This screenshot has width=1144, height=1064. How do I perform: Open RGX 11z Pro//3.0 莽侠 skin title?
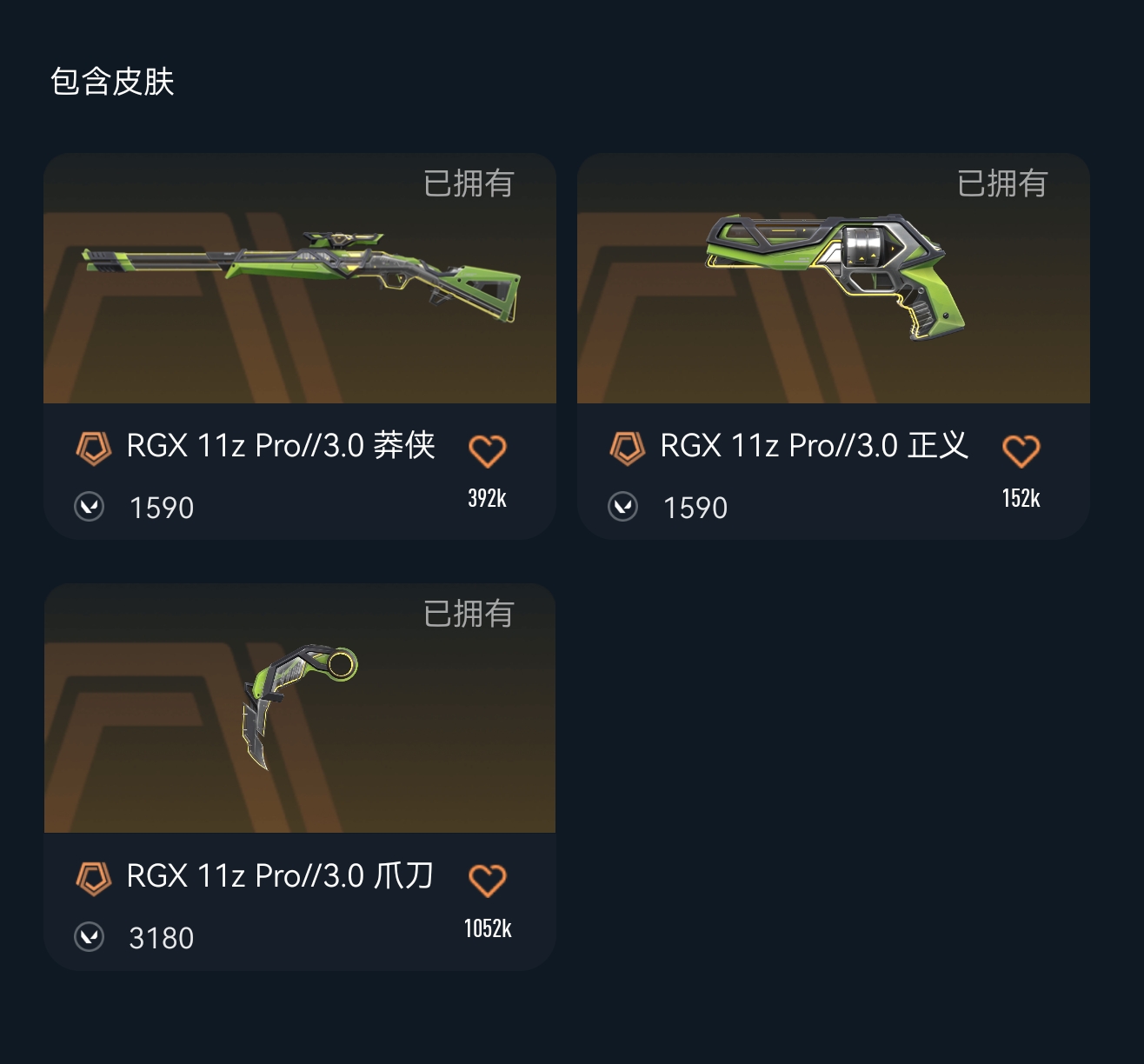[x=281, y=446]
